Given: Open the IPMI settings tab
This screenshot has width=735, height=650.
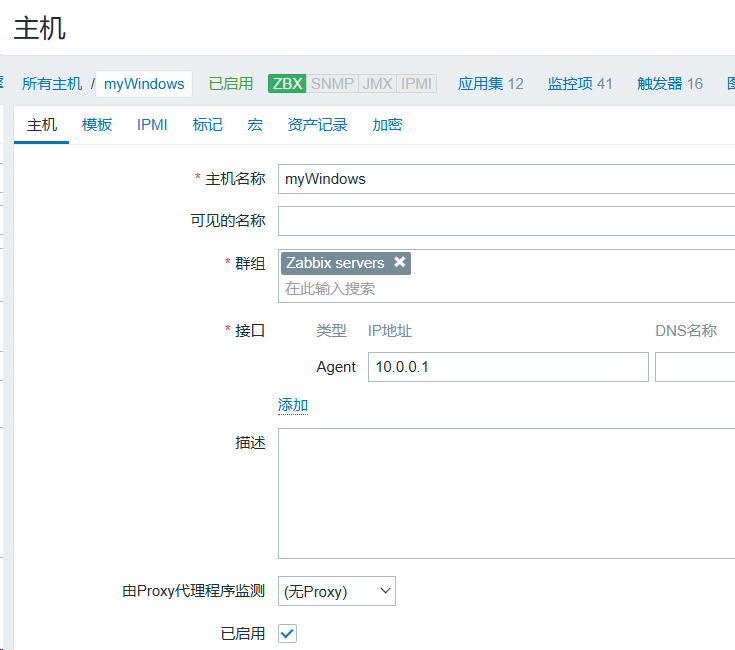Looking at the screenshot, I should (x=152, y=125).
